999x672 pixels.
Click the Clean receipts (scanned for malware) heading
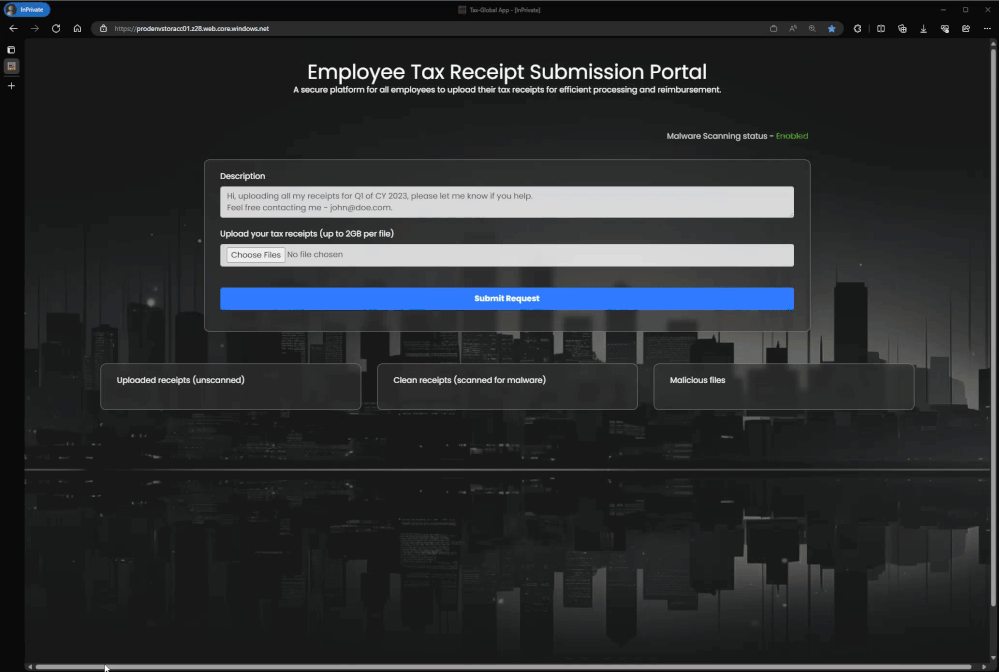(469, 380)
